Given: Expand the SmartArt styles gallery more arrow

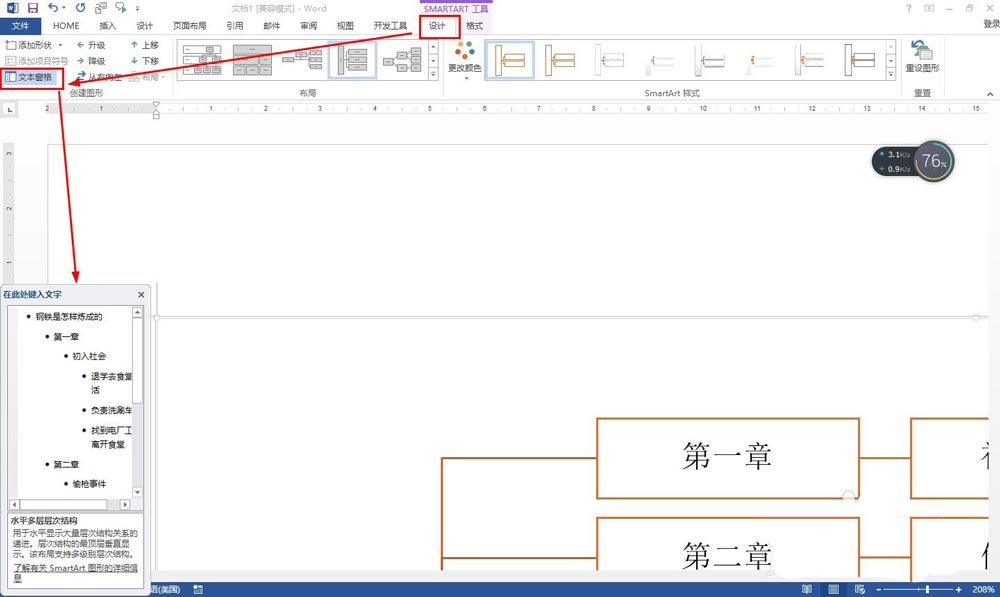Looking at the screenshot, I should [892, 75].
